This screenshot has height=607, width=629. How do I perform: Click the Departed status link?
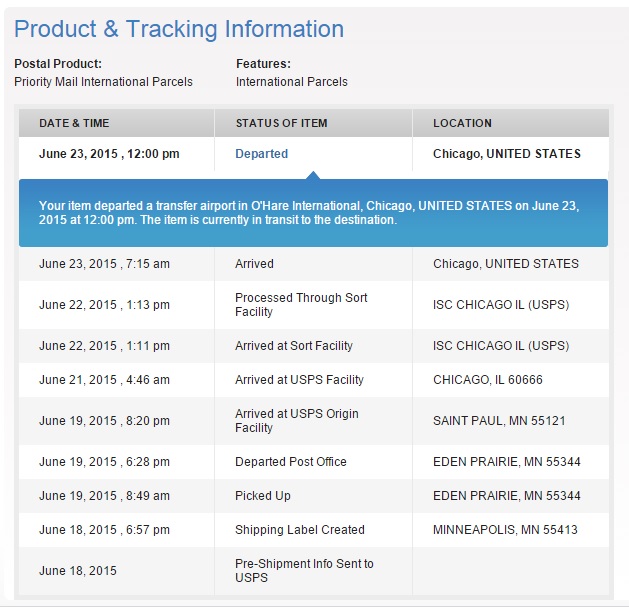tap(261, 154)
